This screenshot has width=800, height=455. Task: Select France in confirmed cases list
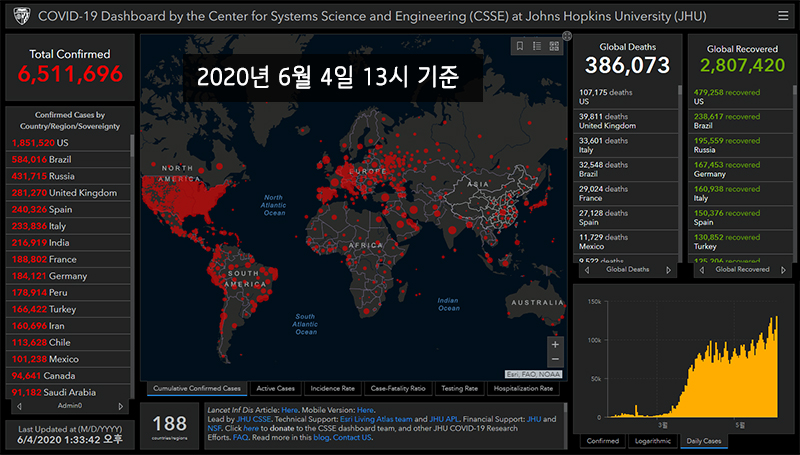click(x=68, y=259)
